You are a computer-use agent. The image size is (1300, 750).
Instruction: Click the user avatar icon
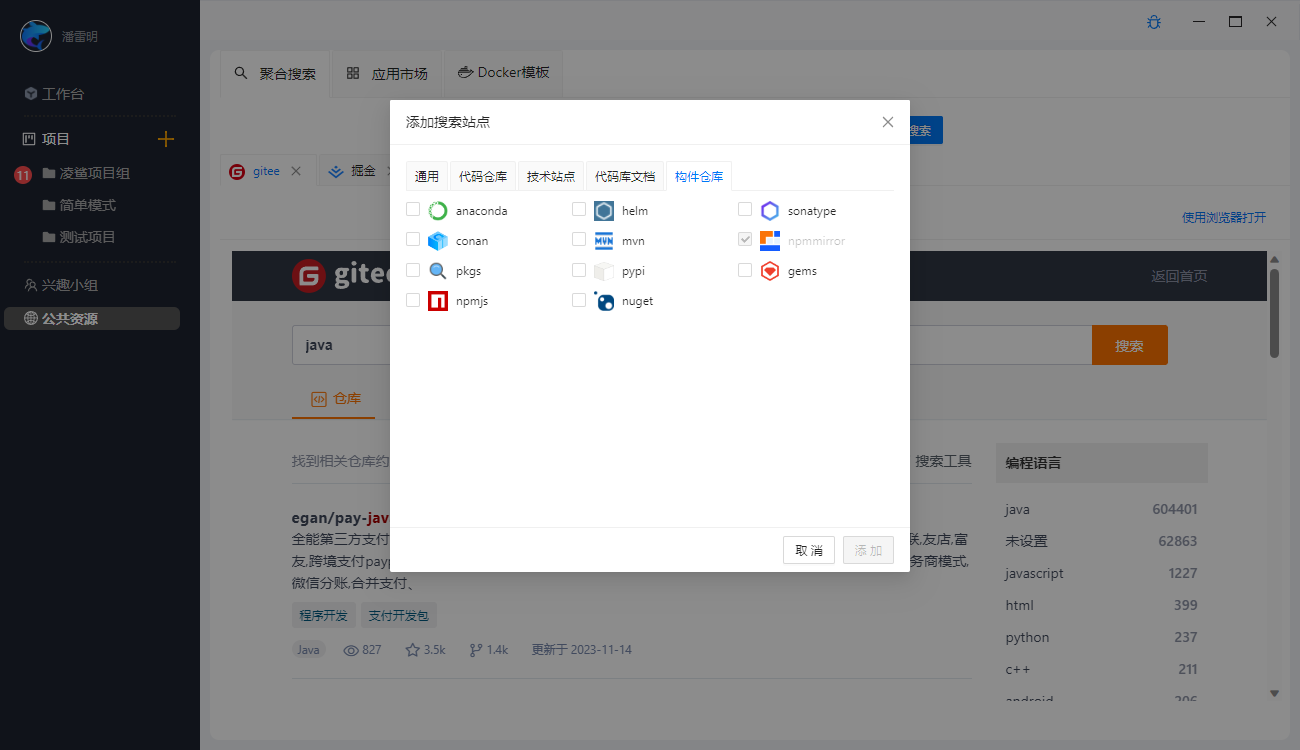tap(36, 36)
